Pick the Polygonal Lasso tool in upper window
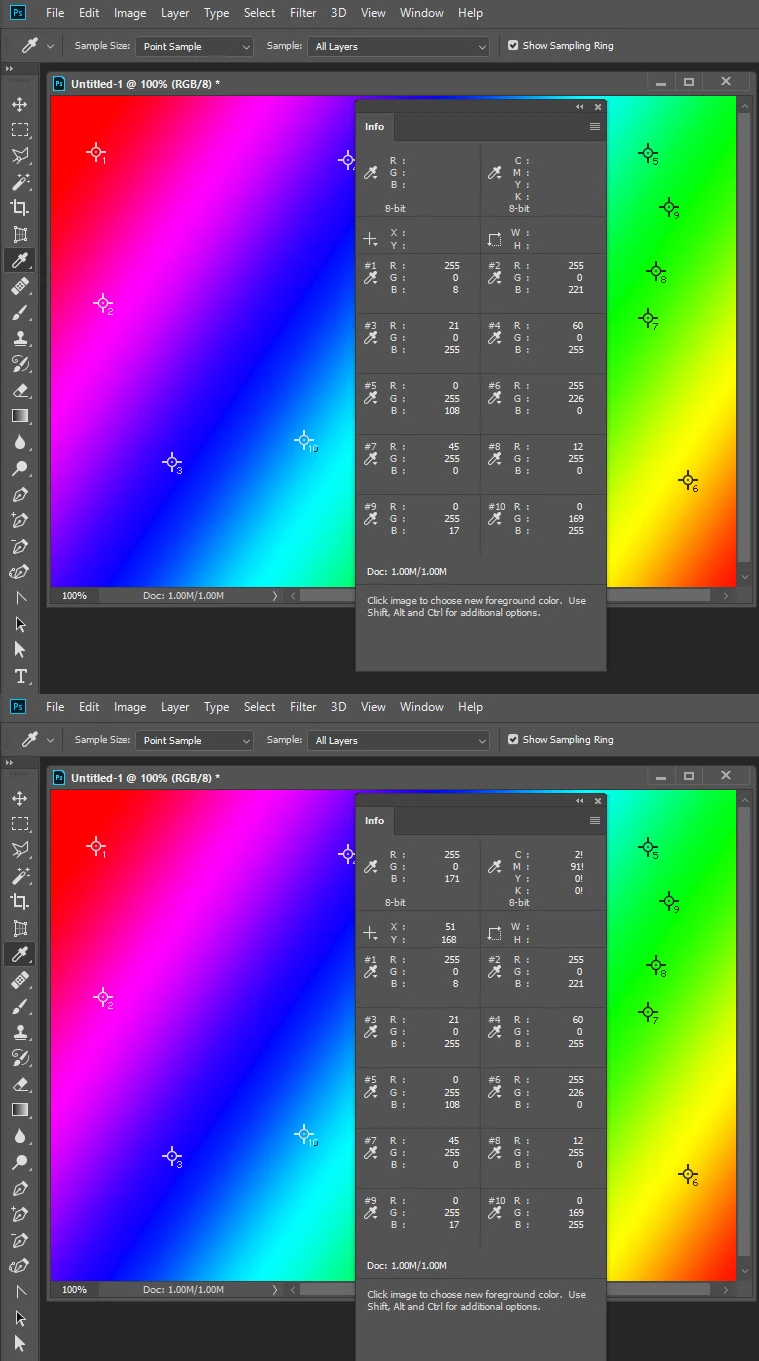The image size is (759, 1361). click(19, 156)
